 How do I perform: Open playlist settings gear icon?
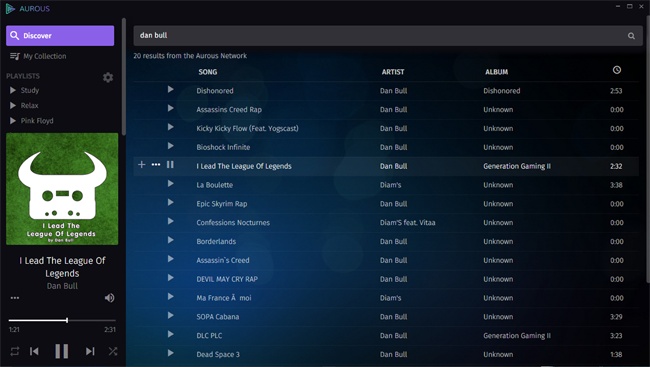(108, 77)
